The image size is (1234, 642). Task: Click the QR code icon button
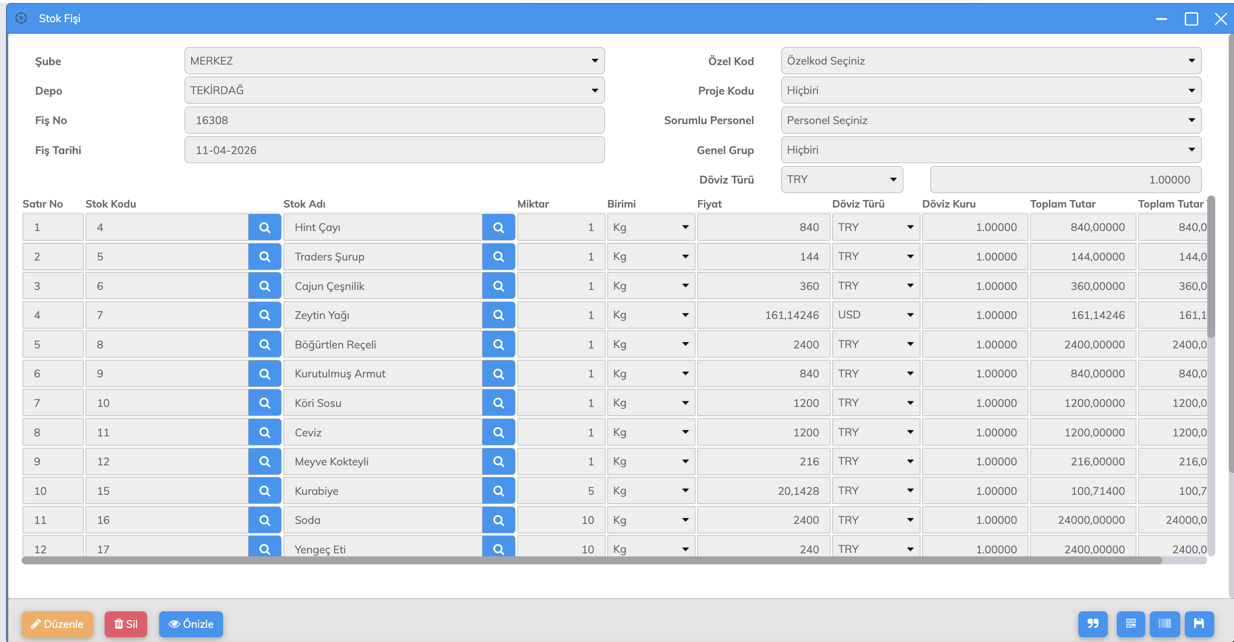point(1130,624)
